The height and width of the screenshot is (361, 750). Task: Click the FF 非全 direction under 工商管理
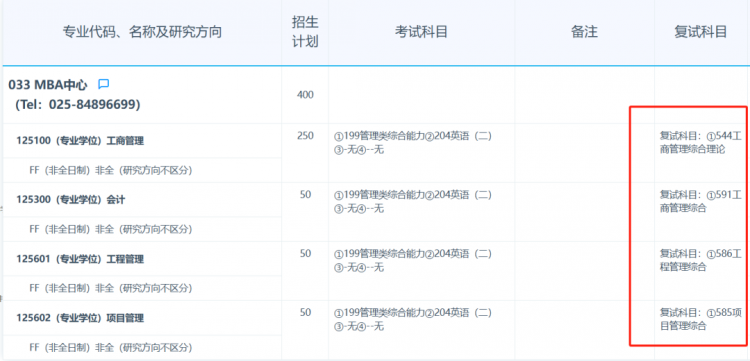point(110,171)
